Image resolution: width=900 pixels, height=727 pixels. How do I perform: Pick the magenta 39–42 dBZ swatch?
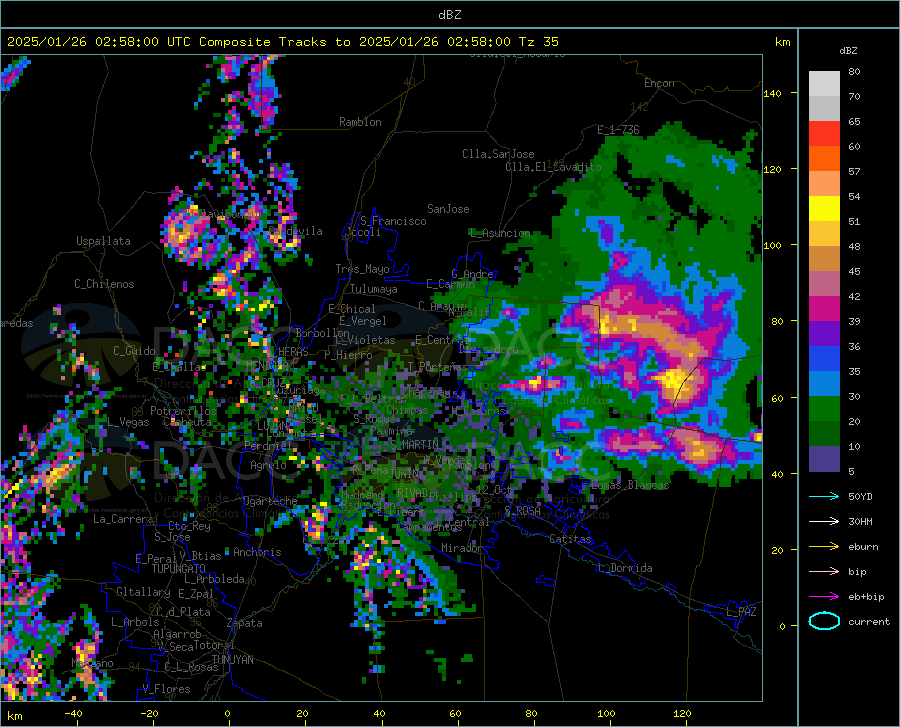[x=824, y=309]
